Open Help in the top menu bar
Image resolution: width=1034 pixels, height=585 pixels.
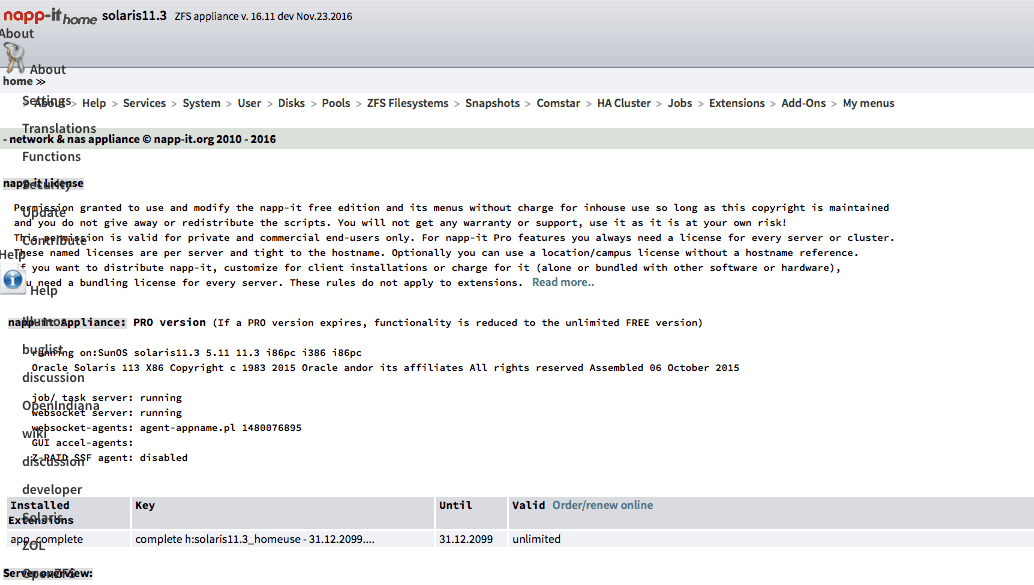pyautogui.click(x=94, y=103)
